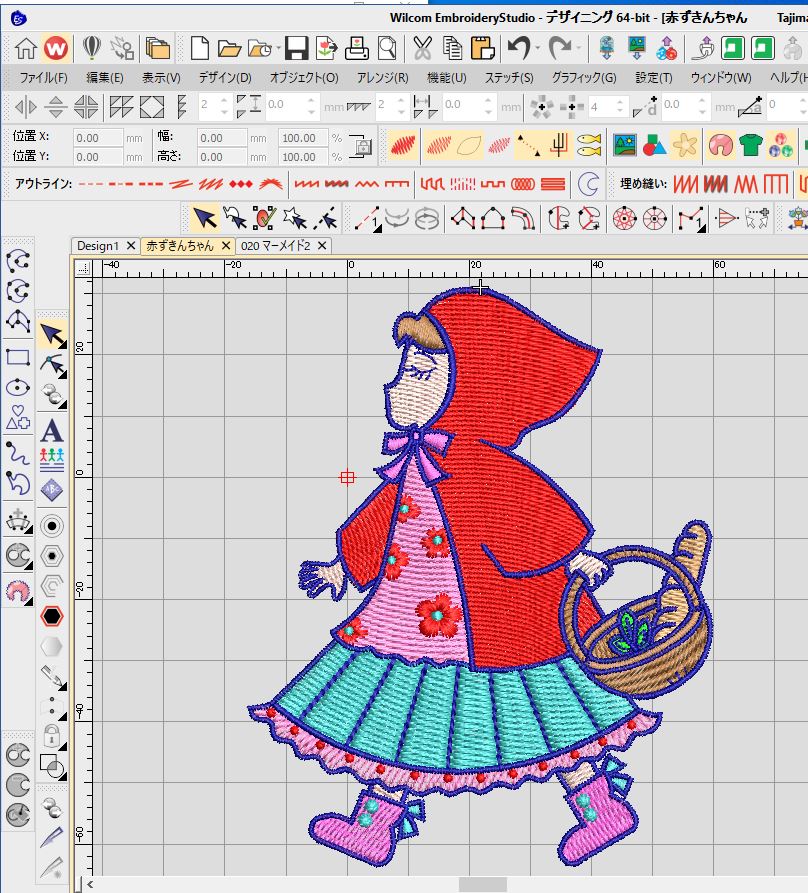This screenshot has width=808, height=893.
Task: Click the concentric ring fill tool
Action: coord(52,526)
